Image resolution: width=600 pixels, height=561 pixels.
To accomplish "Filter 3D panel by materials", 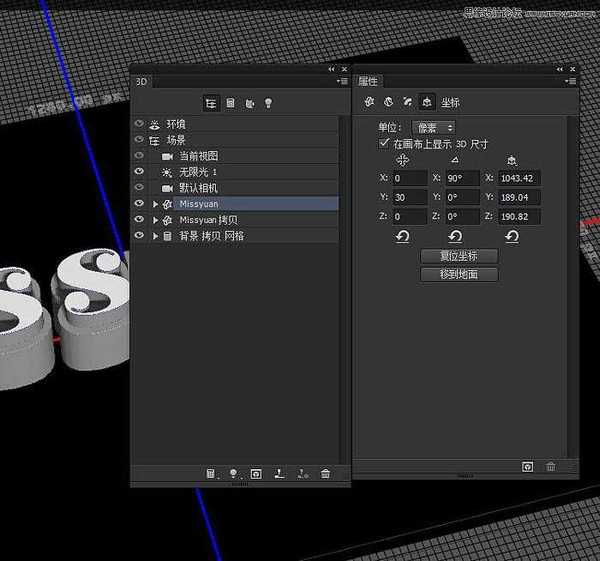I will point(249,103).
